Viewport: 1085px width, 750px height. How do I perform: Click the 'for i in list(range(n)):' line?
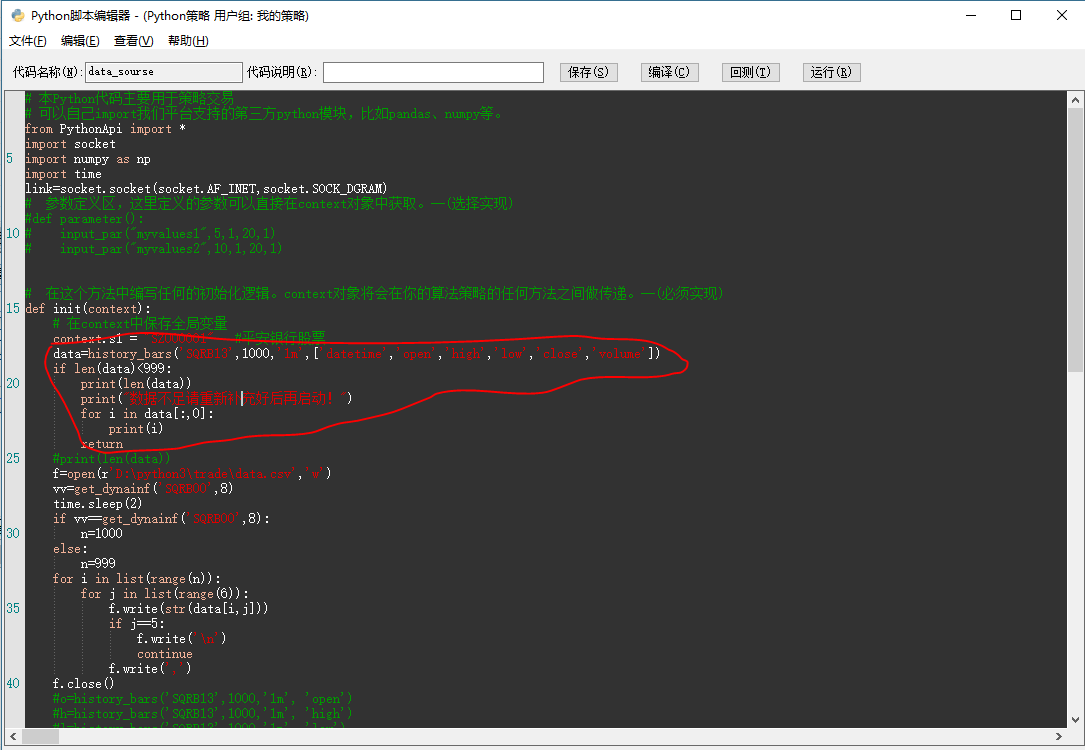[x=137, y=579]
